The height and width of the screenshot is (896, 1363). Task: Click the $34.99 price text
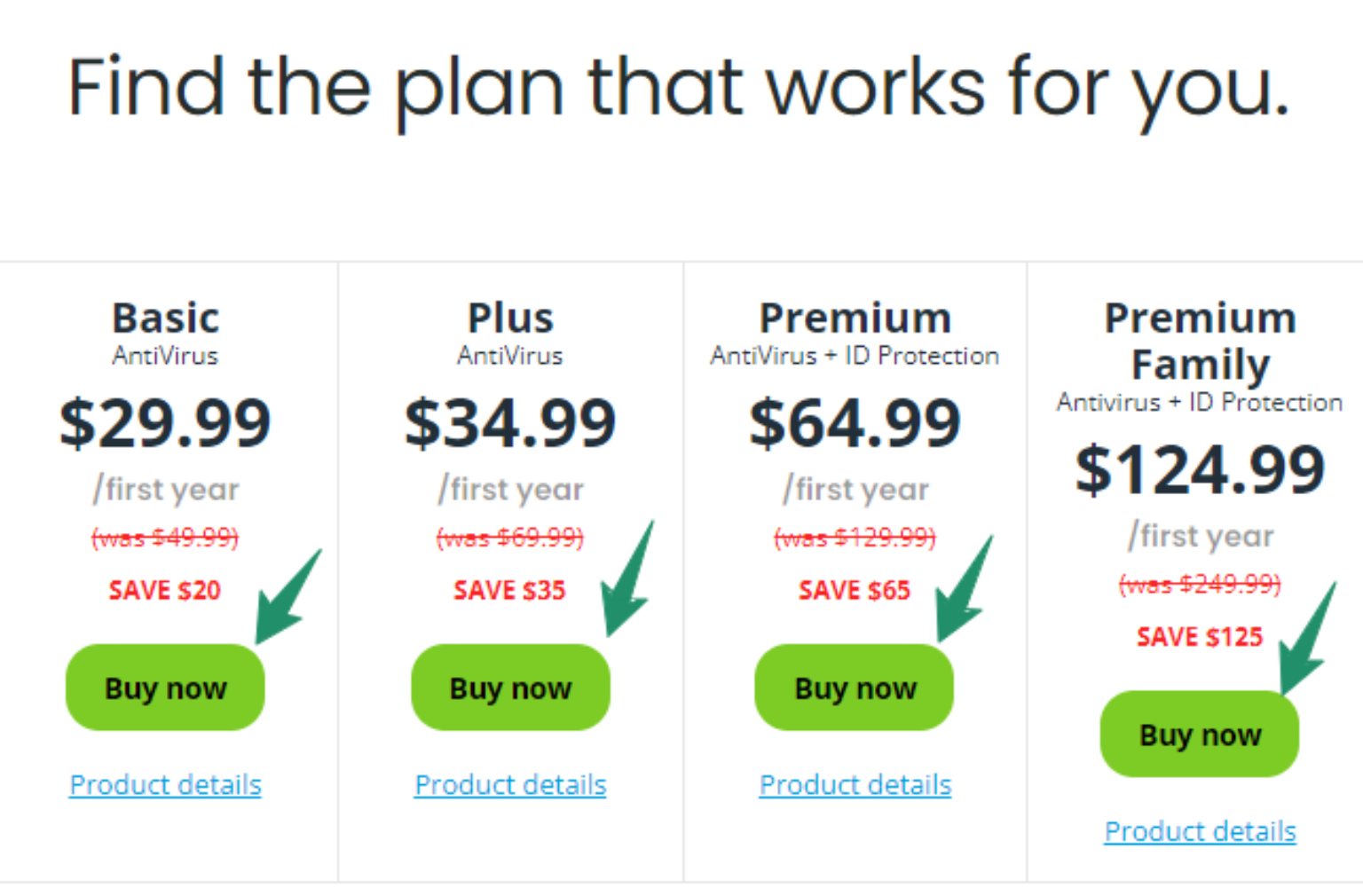tap(510, 423)
